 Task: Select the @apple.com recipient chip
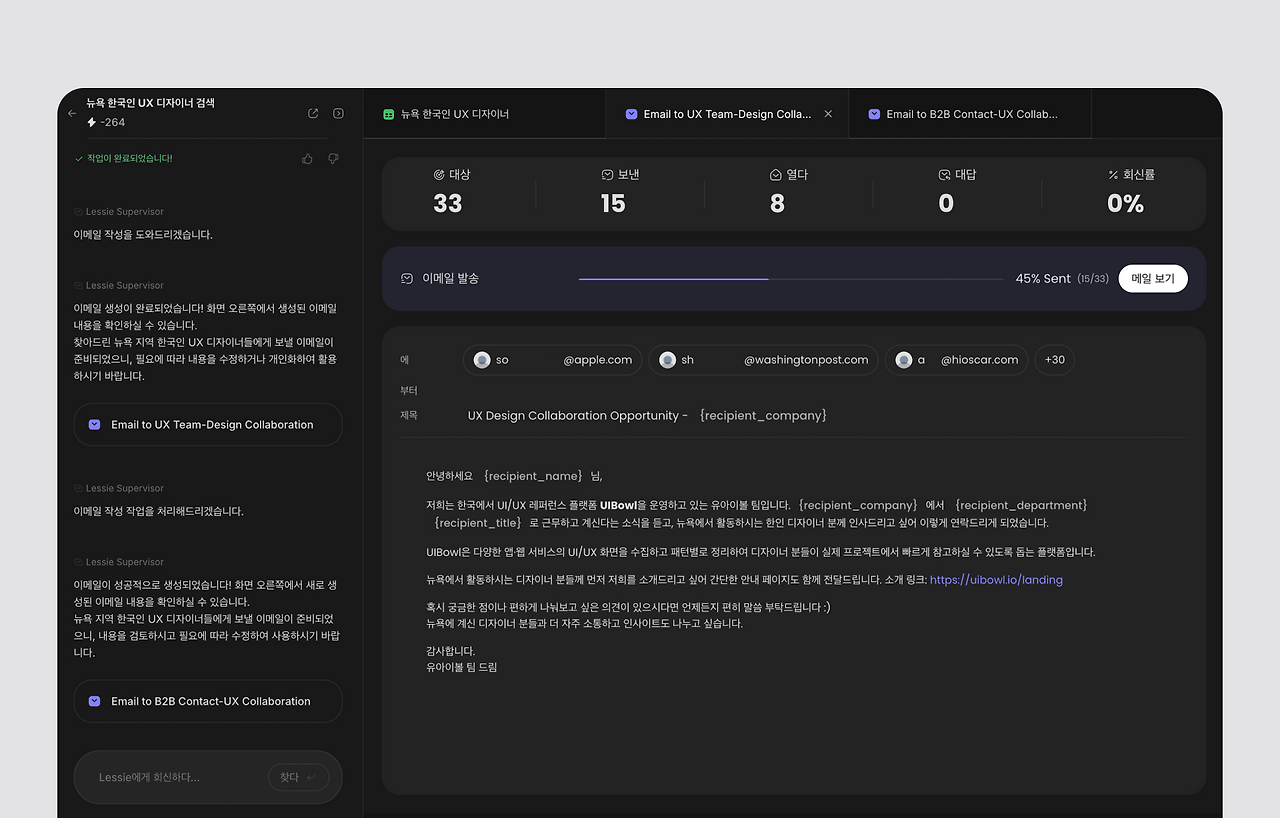tap(553, 360)
